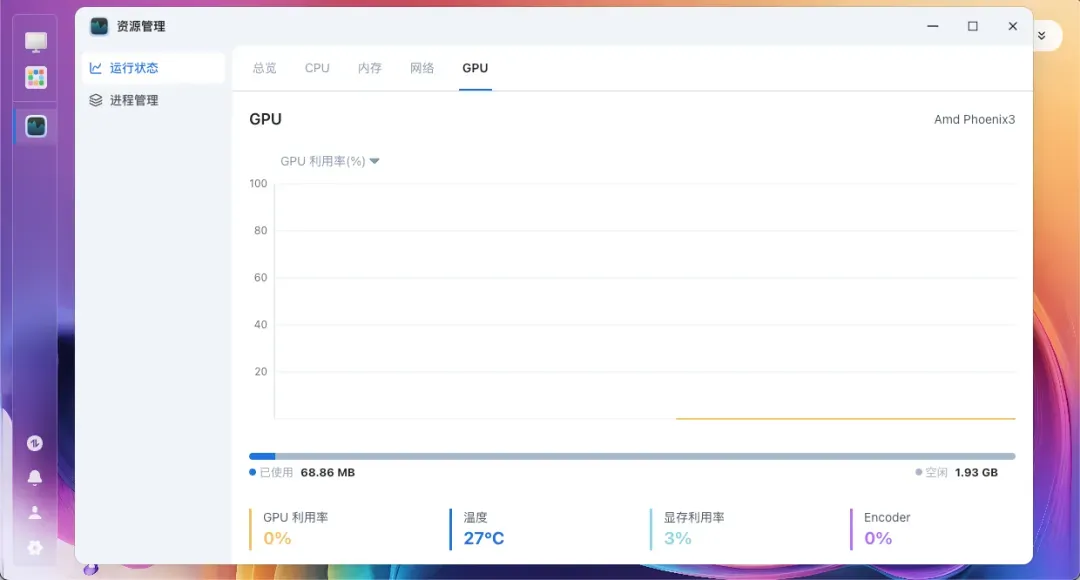1080x580 pixels.
Task: Maximize the 资源管理 window
Action: click(x=972, y=26)
